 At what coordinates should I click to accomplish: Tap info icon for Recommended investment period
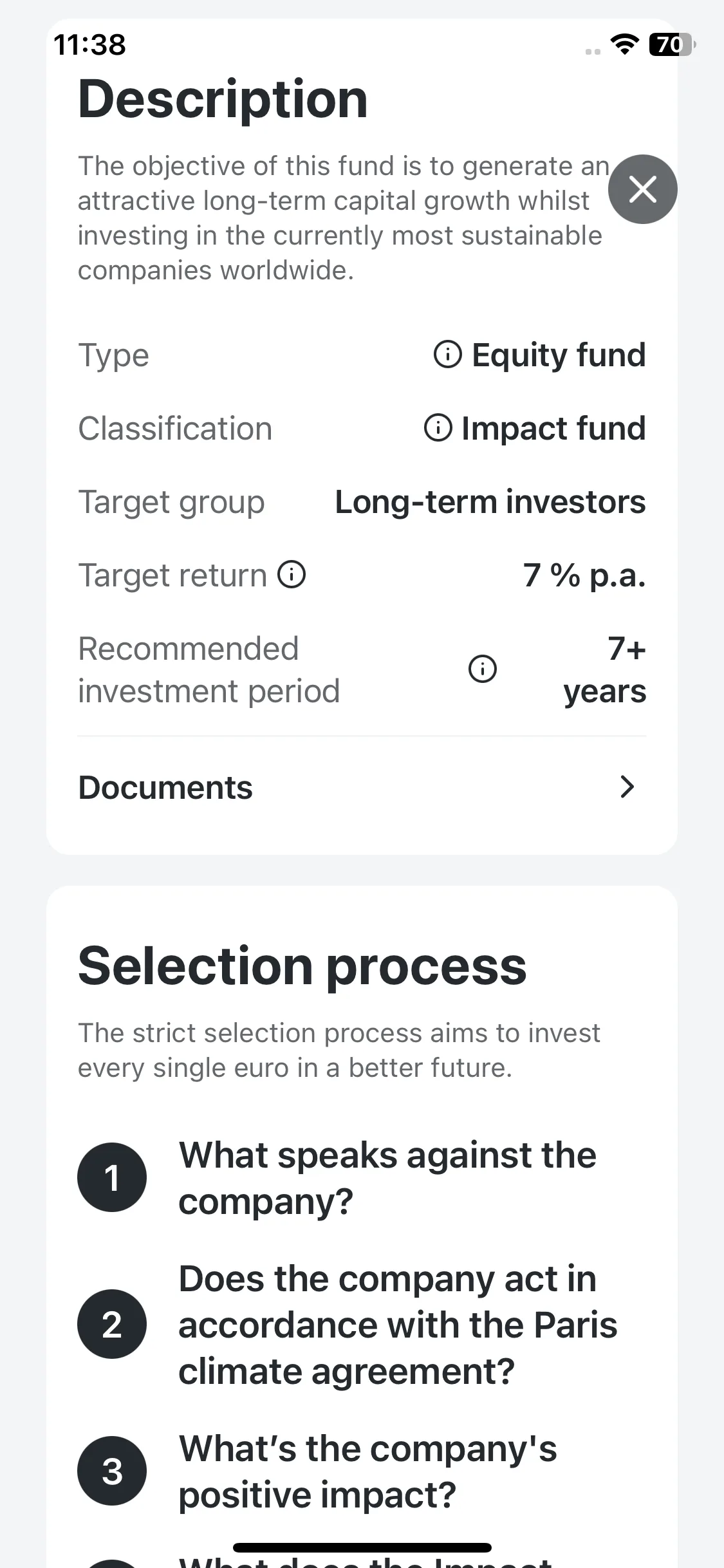point(482,669)
